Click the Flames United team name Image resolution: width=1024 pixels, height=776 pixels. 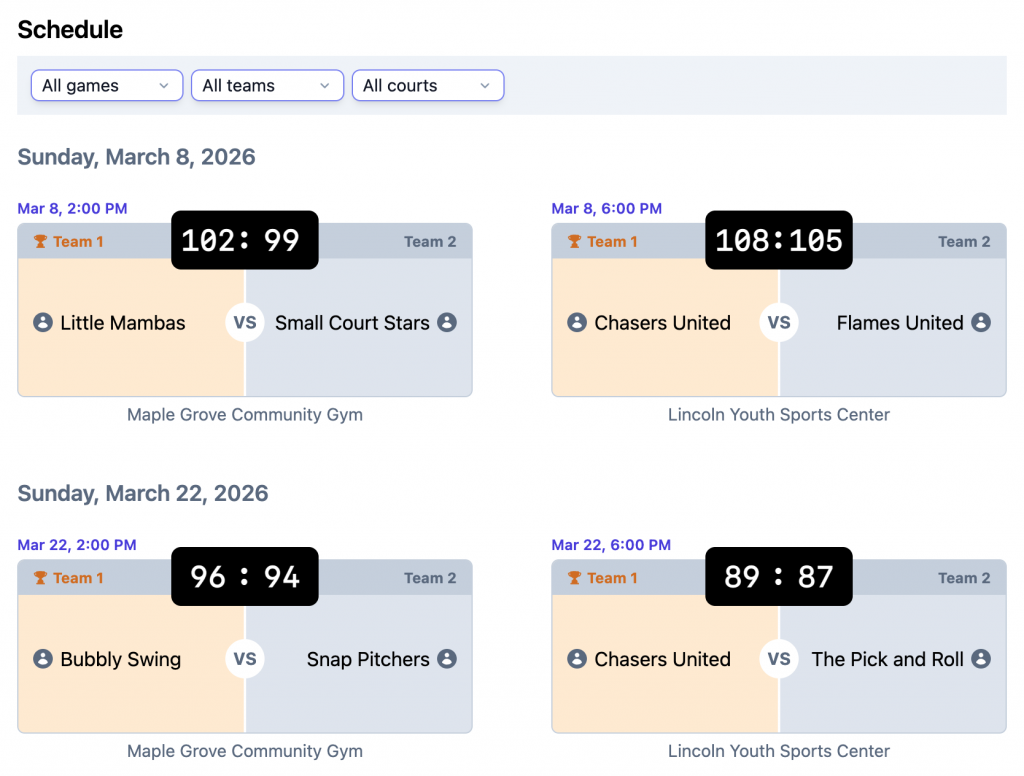pos(900,323)
